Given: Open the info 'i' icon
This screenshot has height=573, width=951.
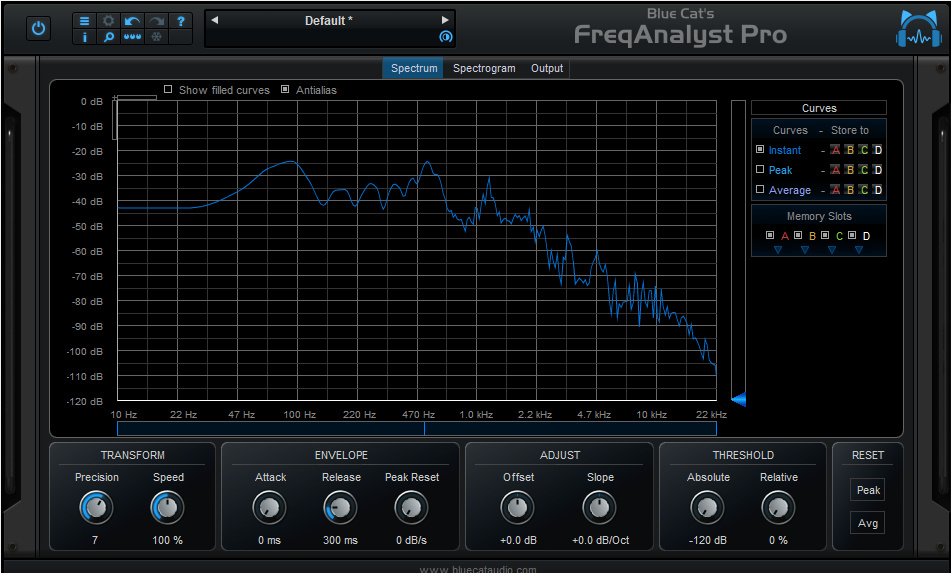Looking at the screenshot, I should tap(84, 37).
